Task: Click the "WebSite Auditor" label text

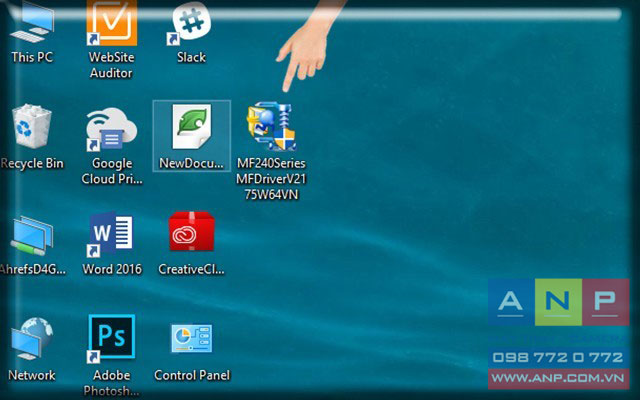Action: point(111,65)
